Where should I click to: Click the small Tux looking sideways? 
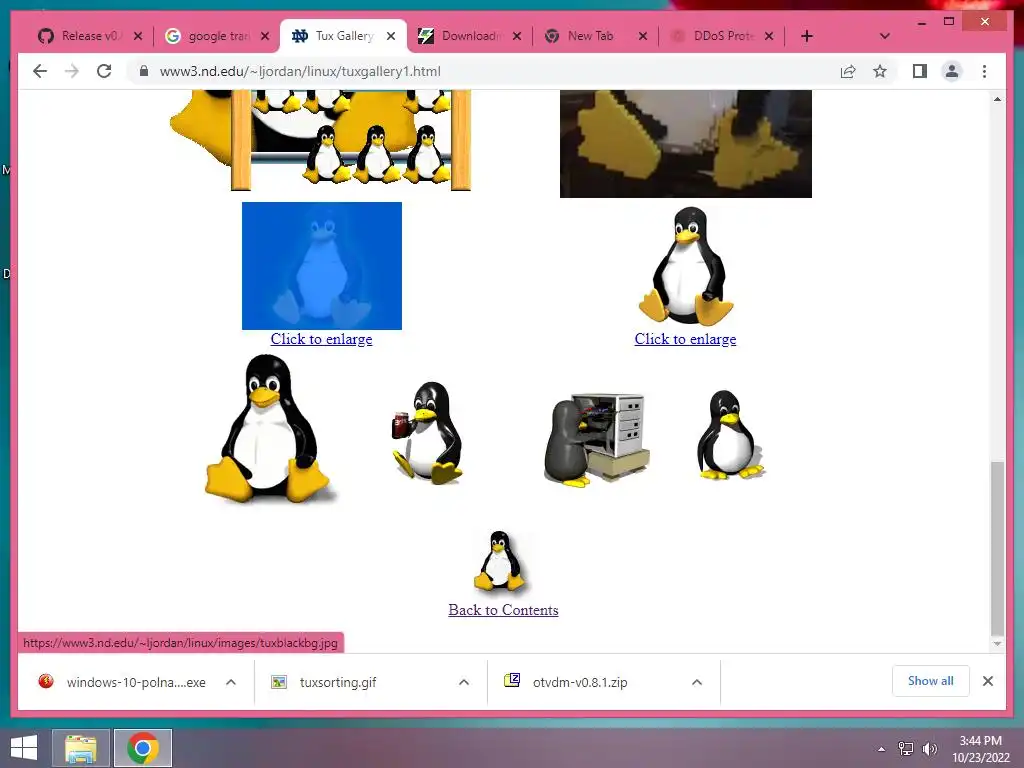729,434
